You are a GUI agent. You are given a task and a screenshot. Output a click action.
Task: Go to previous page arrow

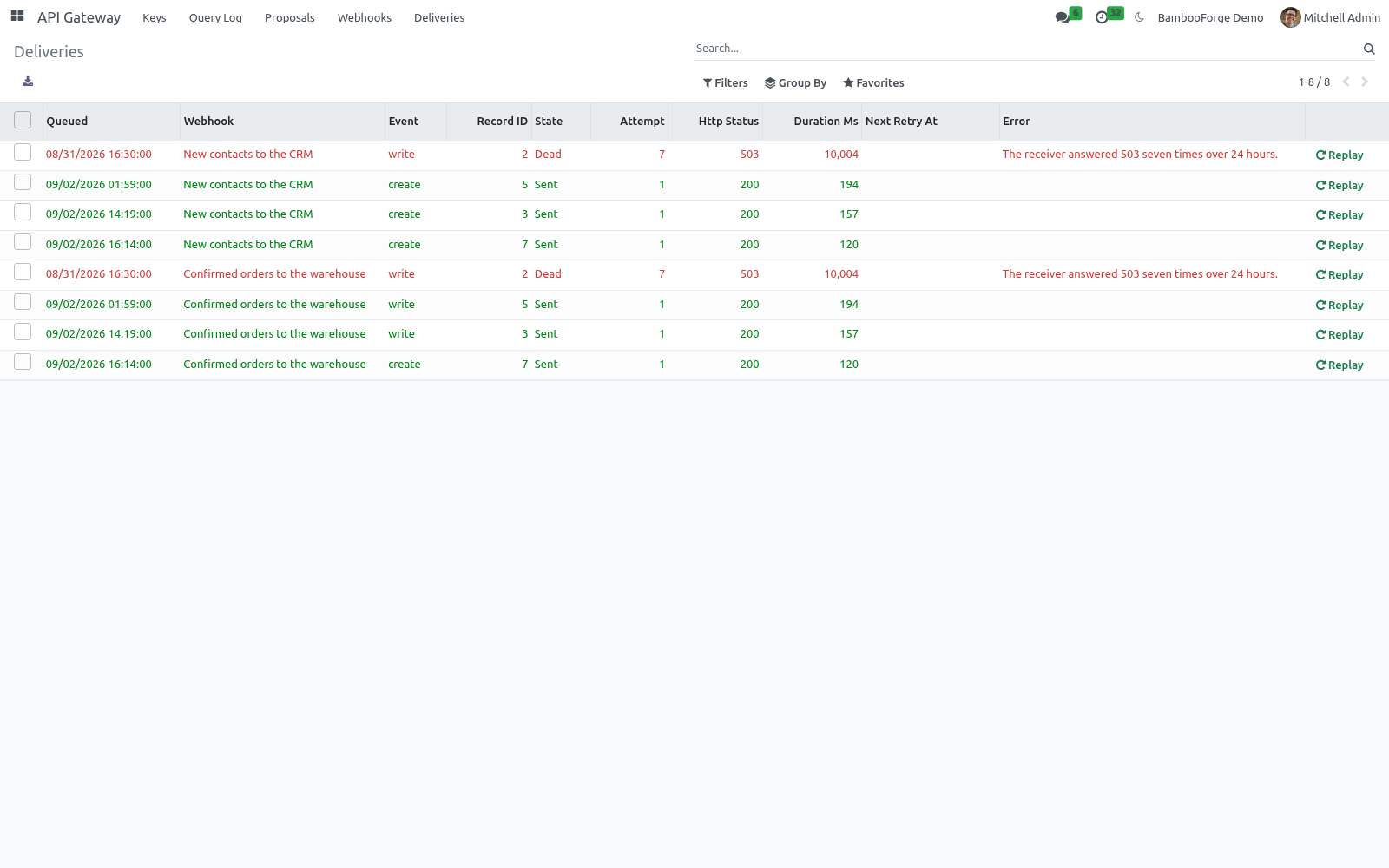pyautogui.click(x=1346, y=82)
